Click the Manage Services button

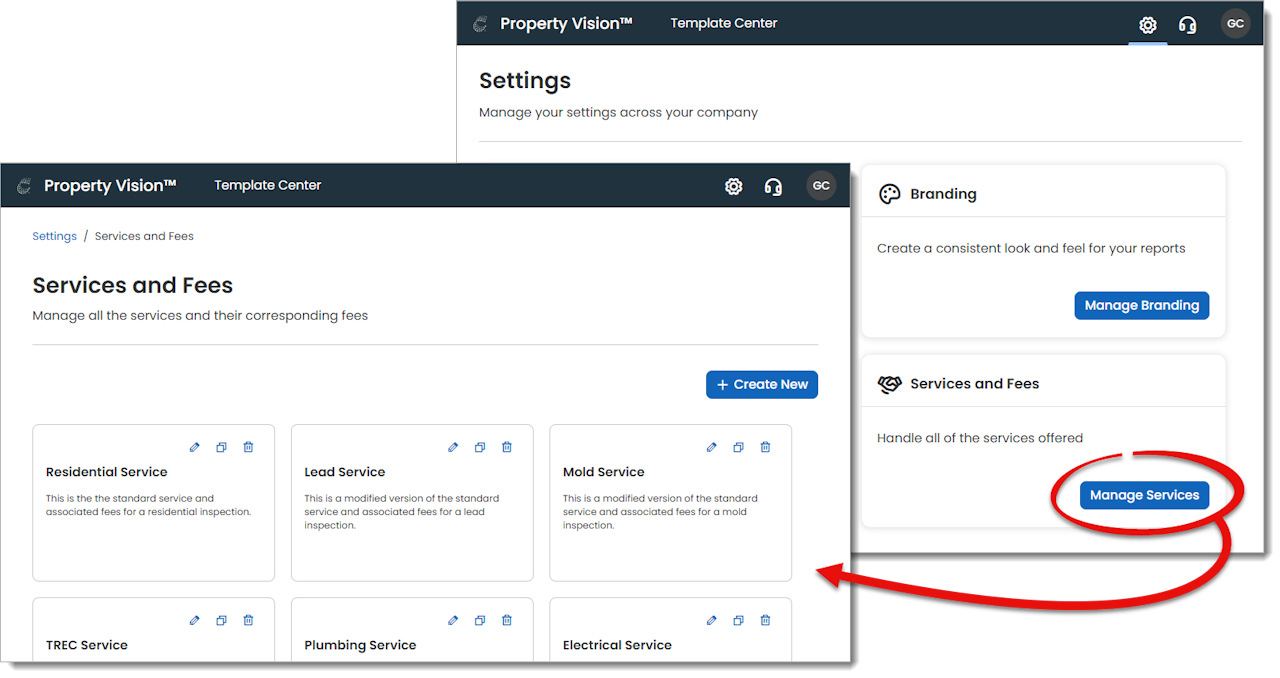pos(1144,495)
